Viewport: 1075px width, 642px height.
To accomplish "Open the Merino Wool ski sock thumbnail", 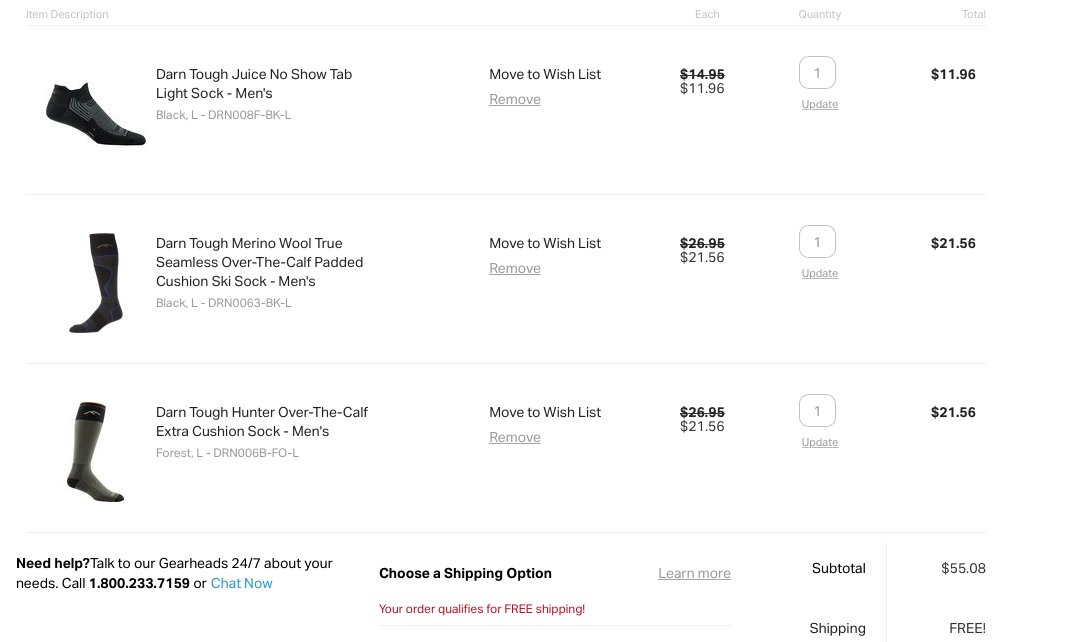I will pyautogui.click(x=96, y=283).
